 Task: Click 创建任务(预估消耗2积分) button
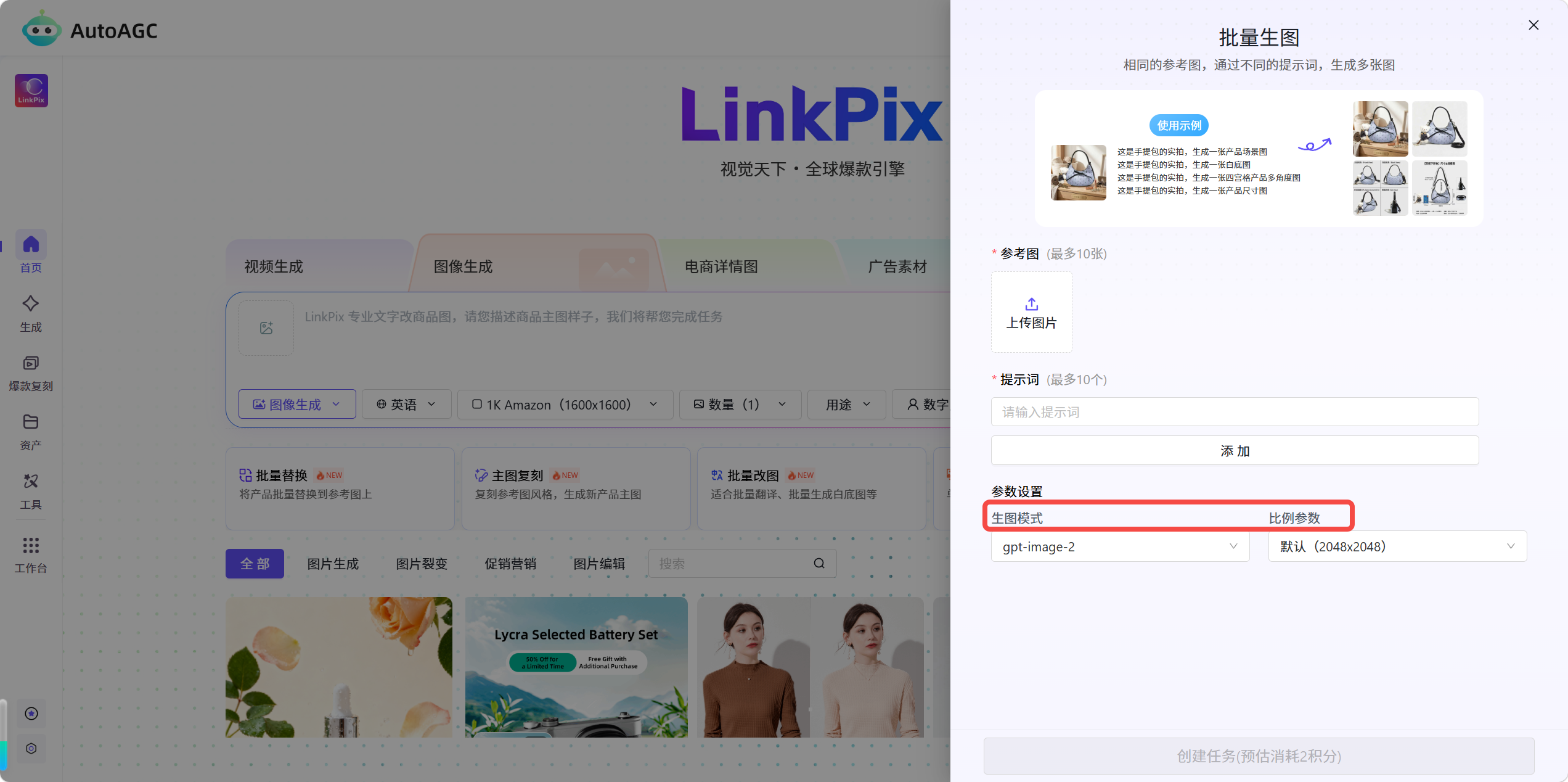1259,755
